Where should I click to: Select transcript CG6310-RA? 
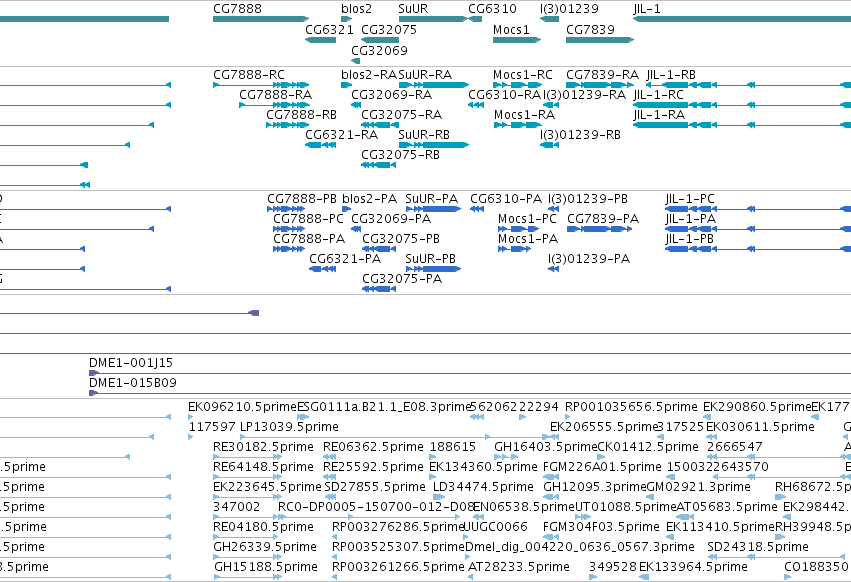point(475,105)
